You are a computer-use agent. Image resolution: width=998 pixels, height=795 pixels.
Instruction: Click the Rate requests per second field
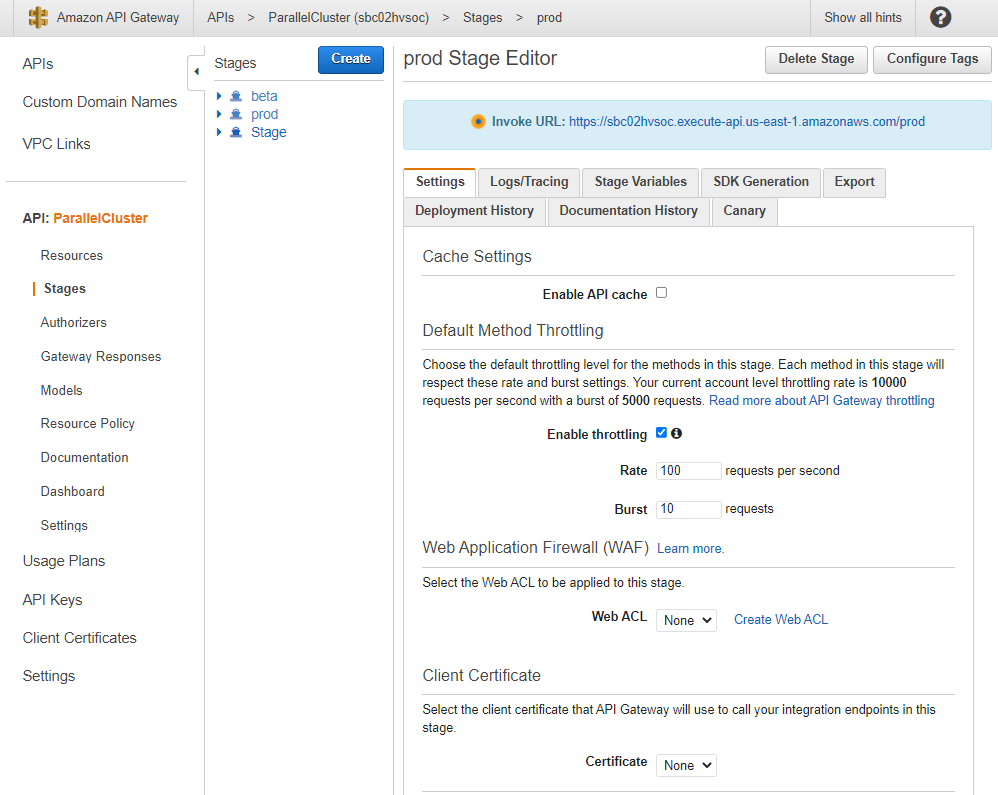688,471
